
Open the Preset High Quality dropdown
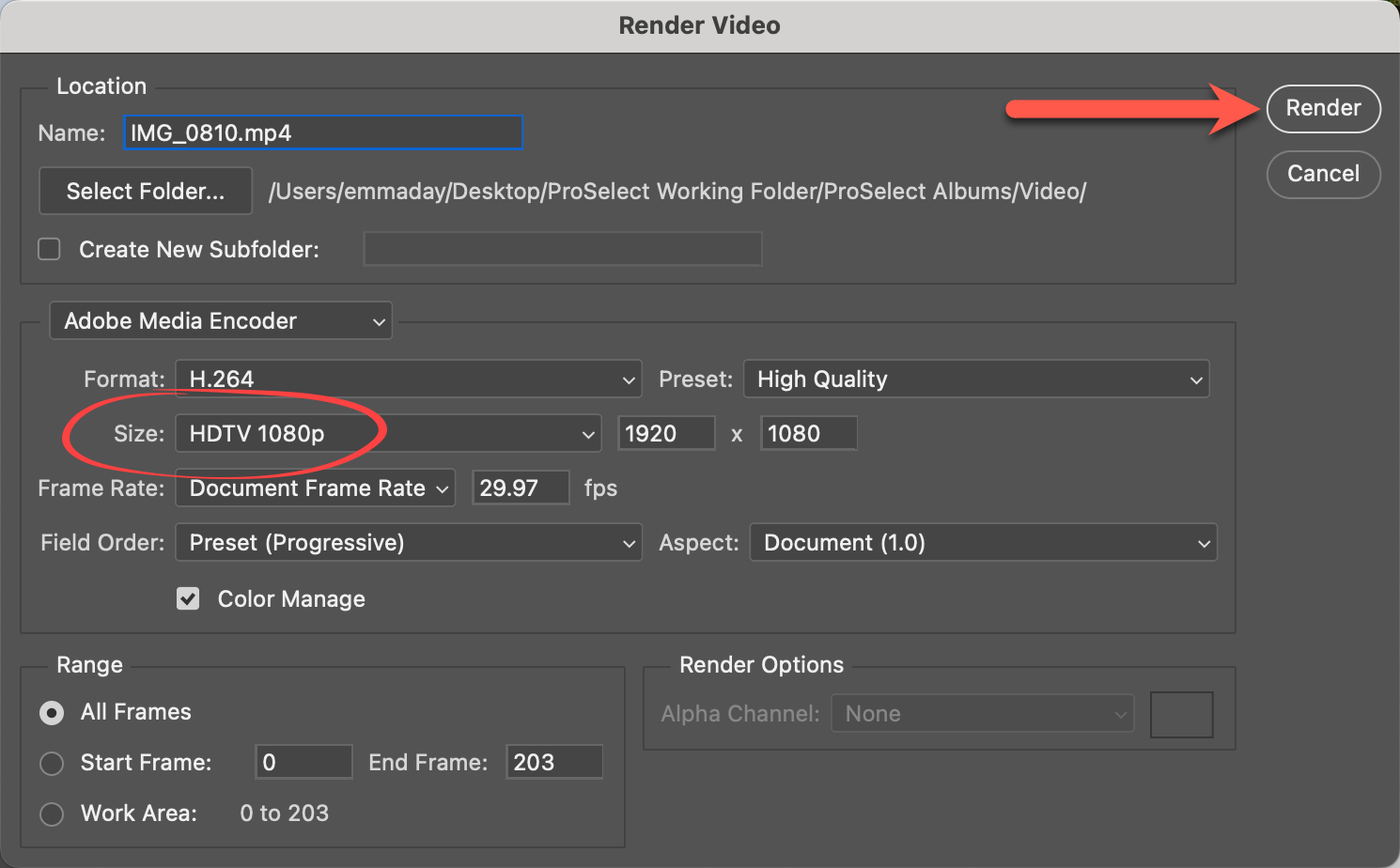point(976,380)
